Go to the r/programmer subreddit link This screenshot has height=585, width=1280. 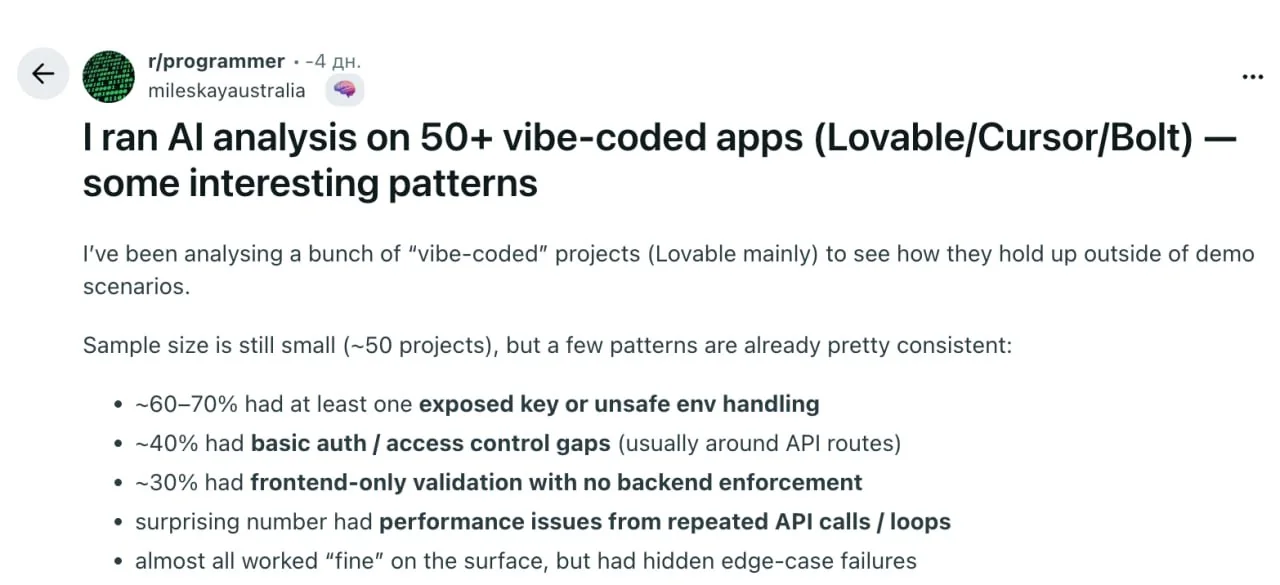[x=216, y=61]
